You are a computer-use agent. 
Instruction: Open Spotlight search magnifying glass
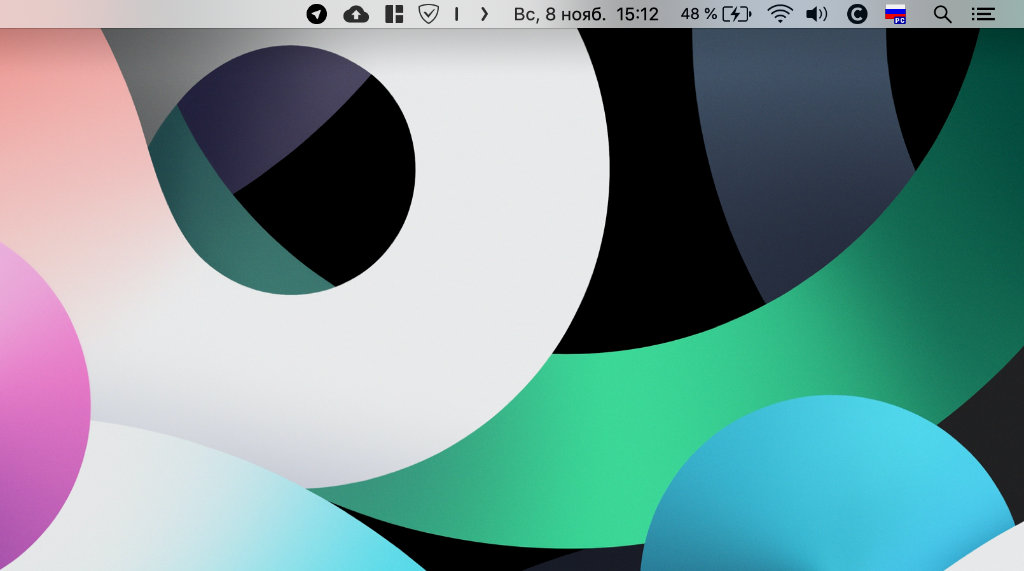pyautogui.click(x=942, y=14)
